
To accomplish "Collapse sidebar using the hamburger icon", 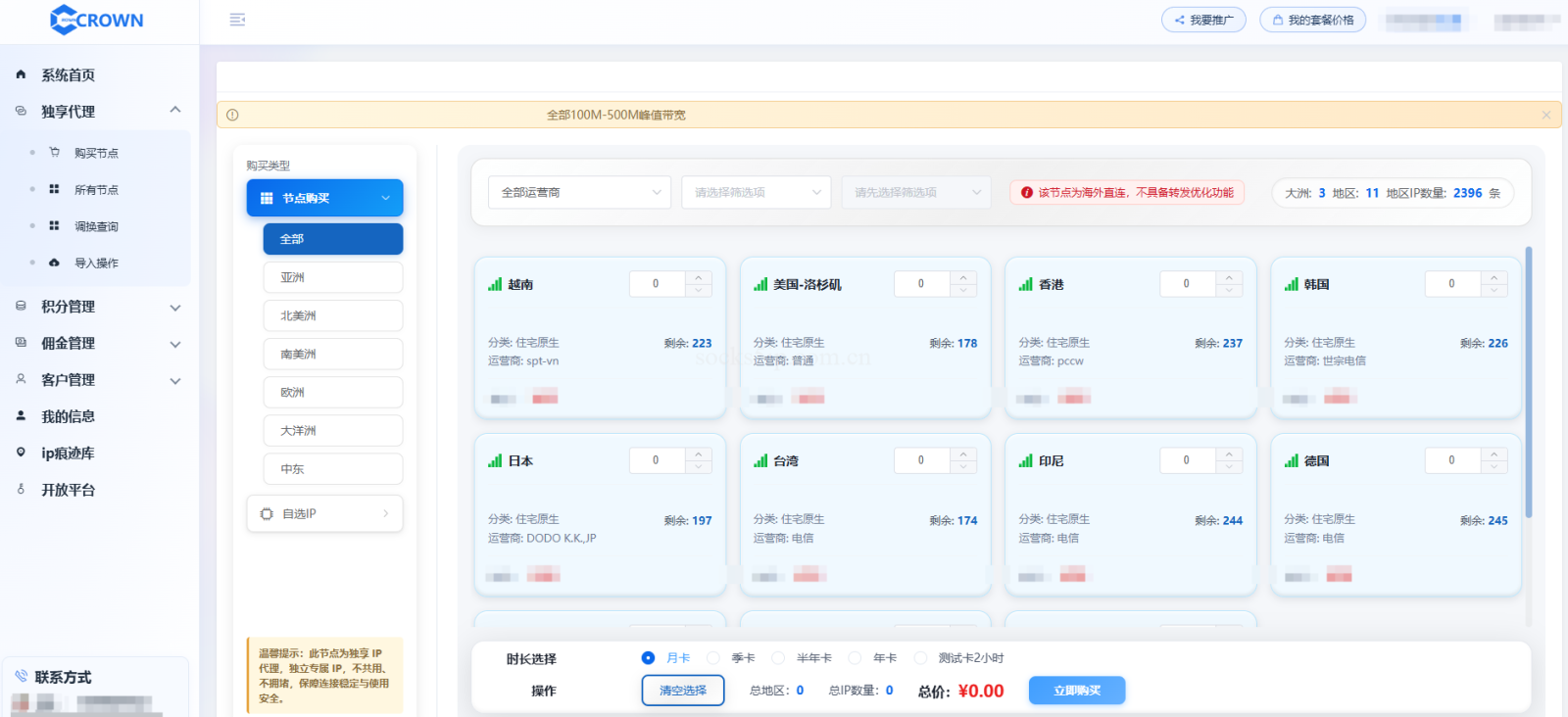I will [x=237, y=20].
